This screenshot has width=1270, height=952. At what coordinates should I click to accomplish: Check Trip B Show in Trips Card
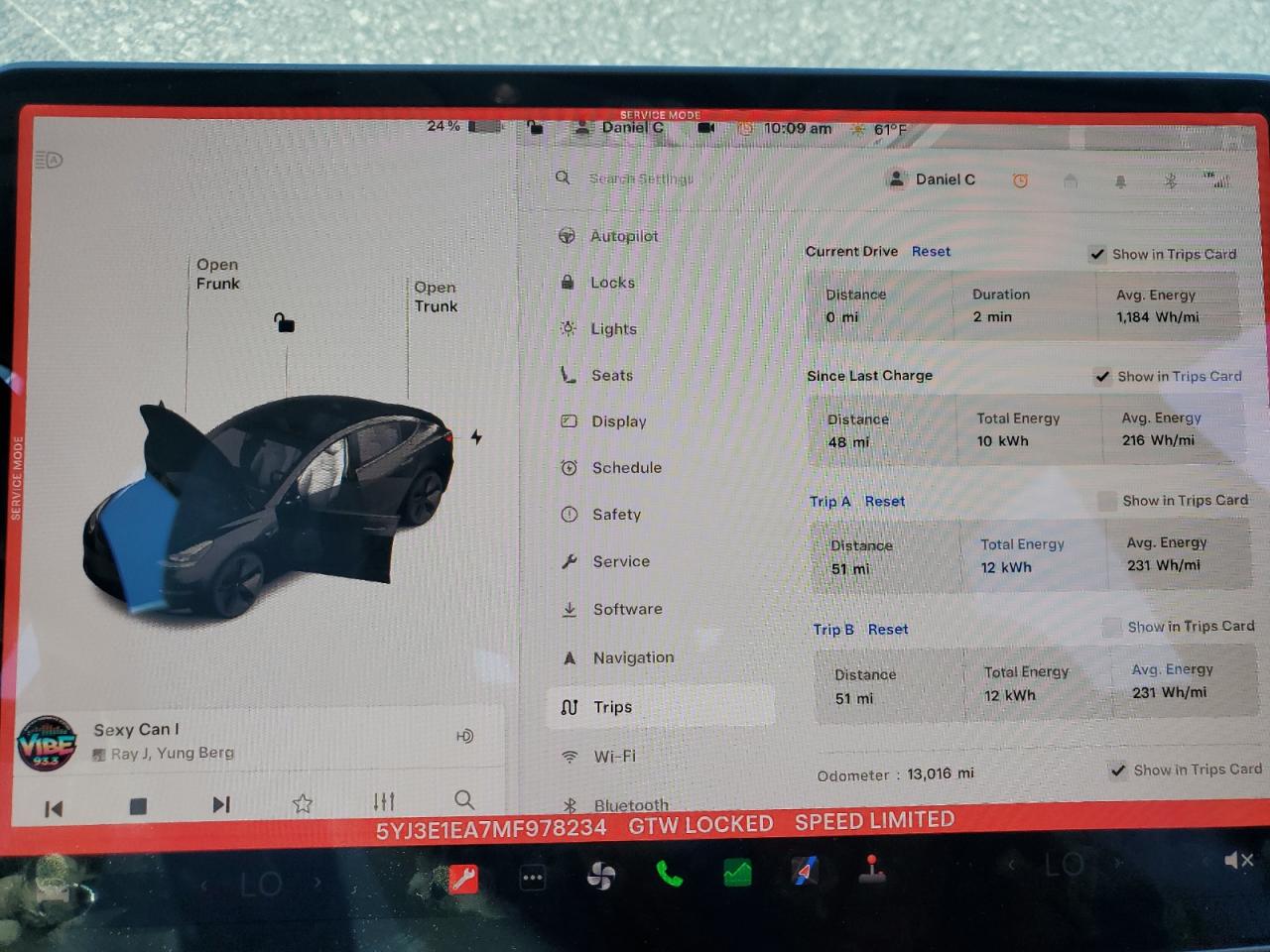click(x=1112, y=627)
